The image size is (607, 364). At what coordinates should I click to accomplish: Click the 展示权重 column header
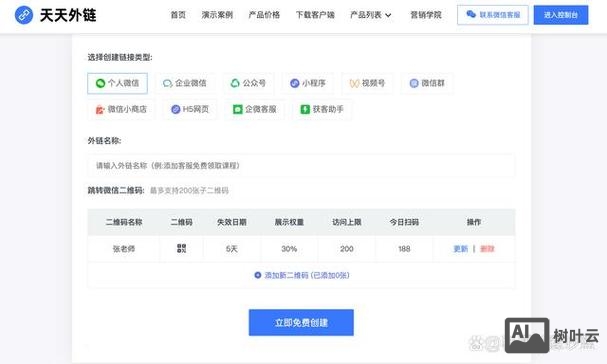coord(289,222)
